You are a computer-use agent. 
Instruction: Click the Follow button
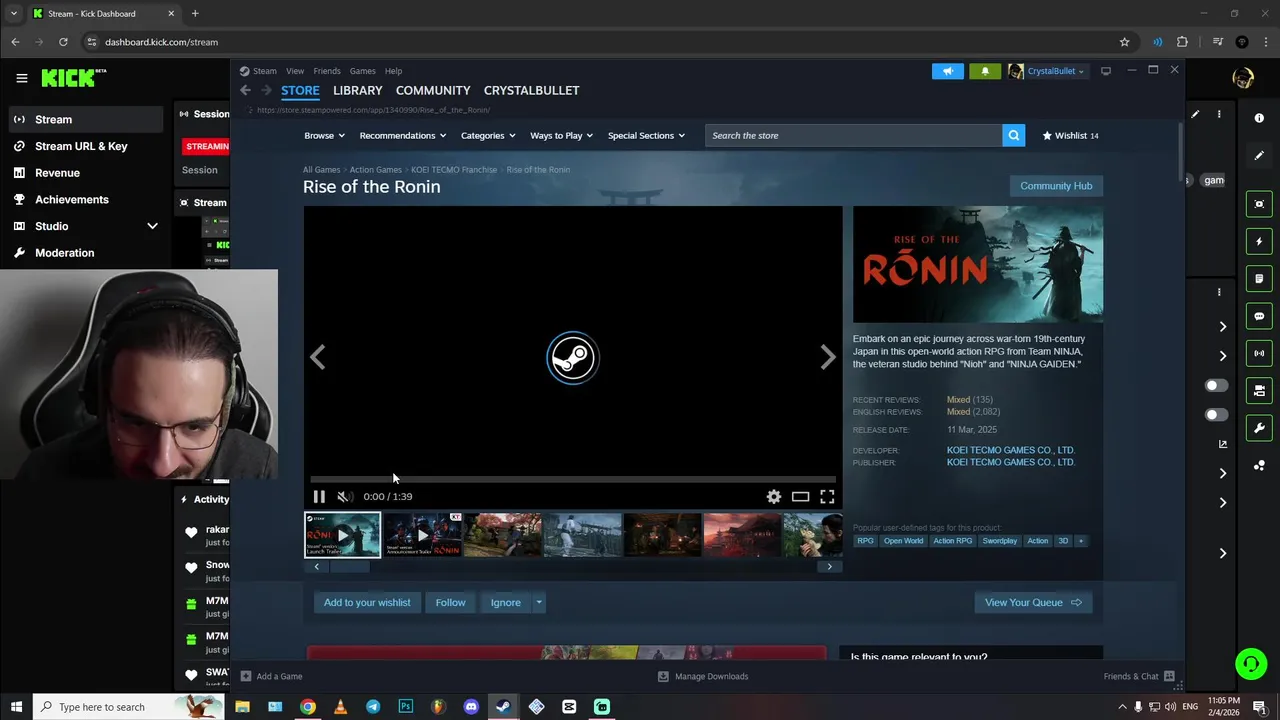pos(450,603)
